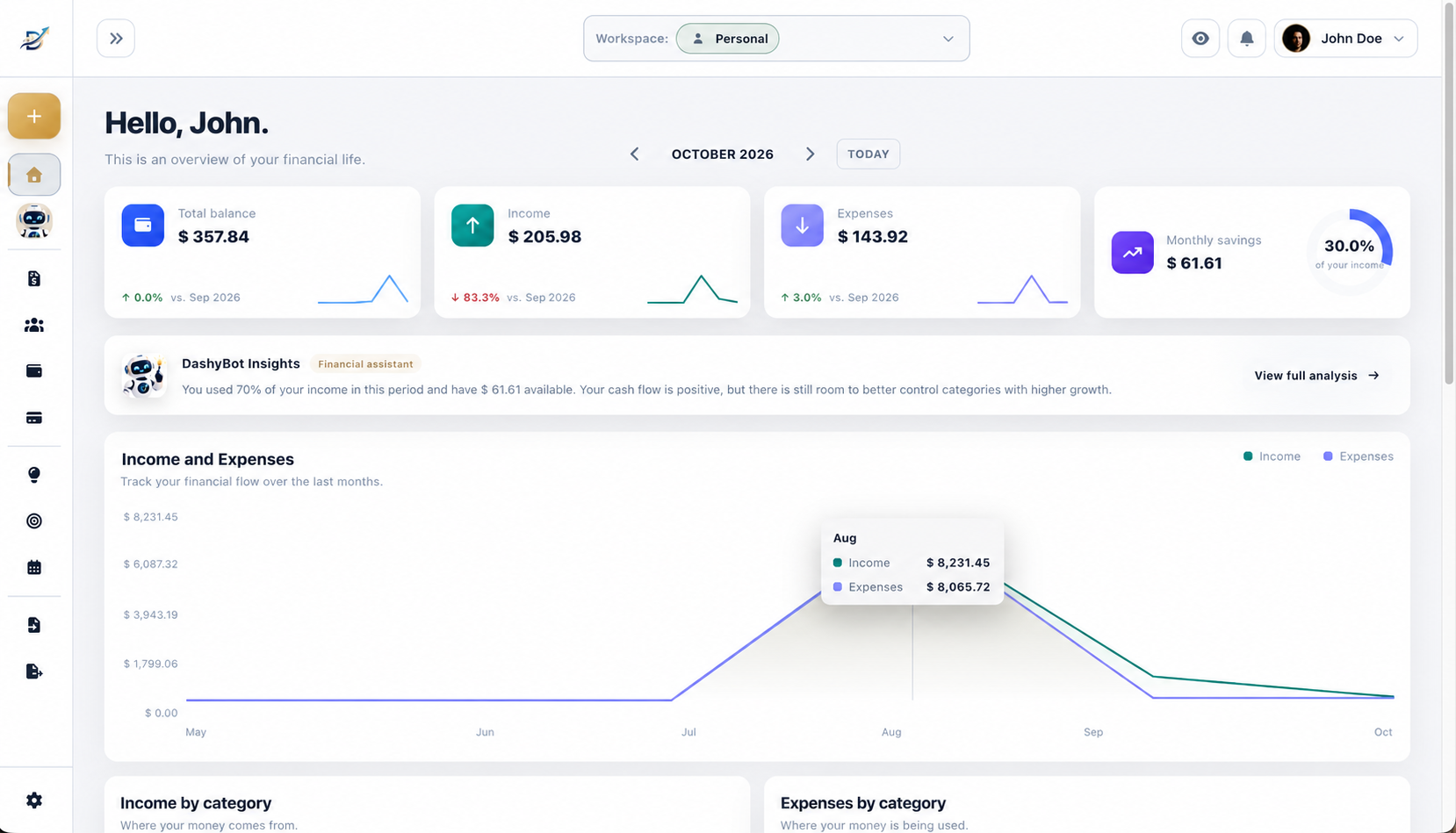Toggle the Expenses legend series
Viewport: 1456px width, 833px height.
pos(1359,456)
